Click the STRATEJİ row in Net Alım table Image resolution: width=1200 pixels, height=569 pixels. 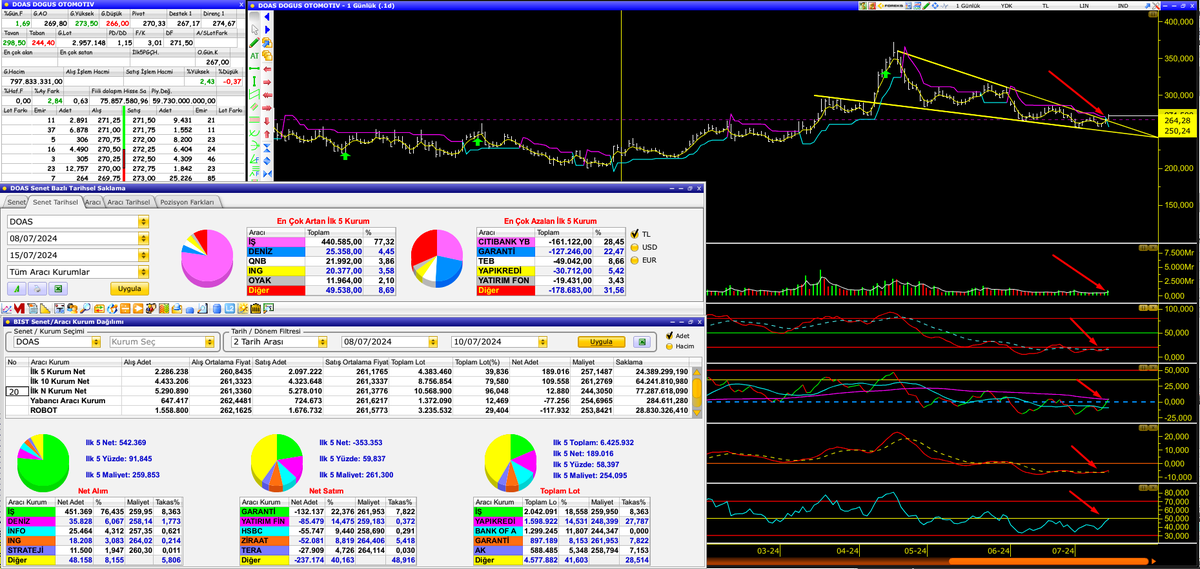click(x=95, y=549)
